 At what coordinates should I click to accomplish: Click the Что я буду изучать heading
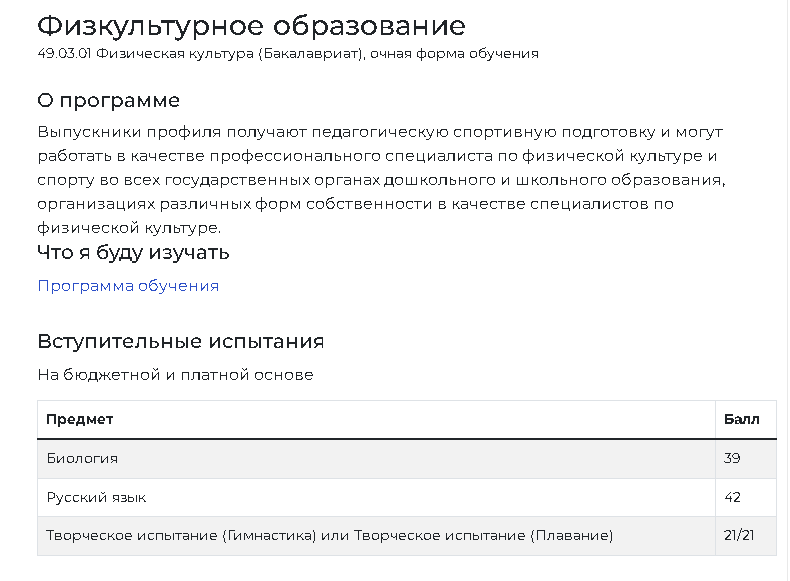pos(133,252)
